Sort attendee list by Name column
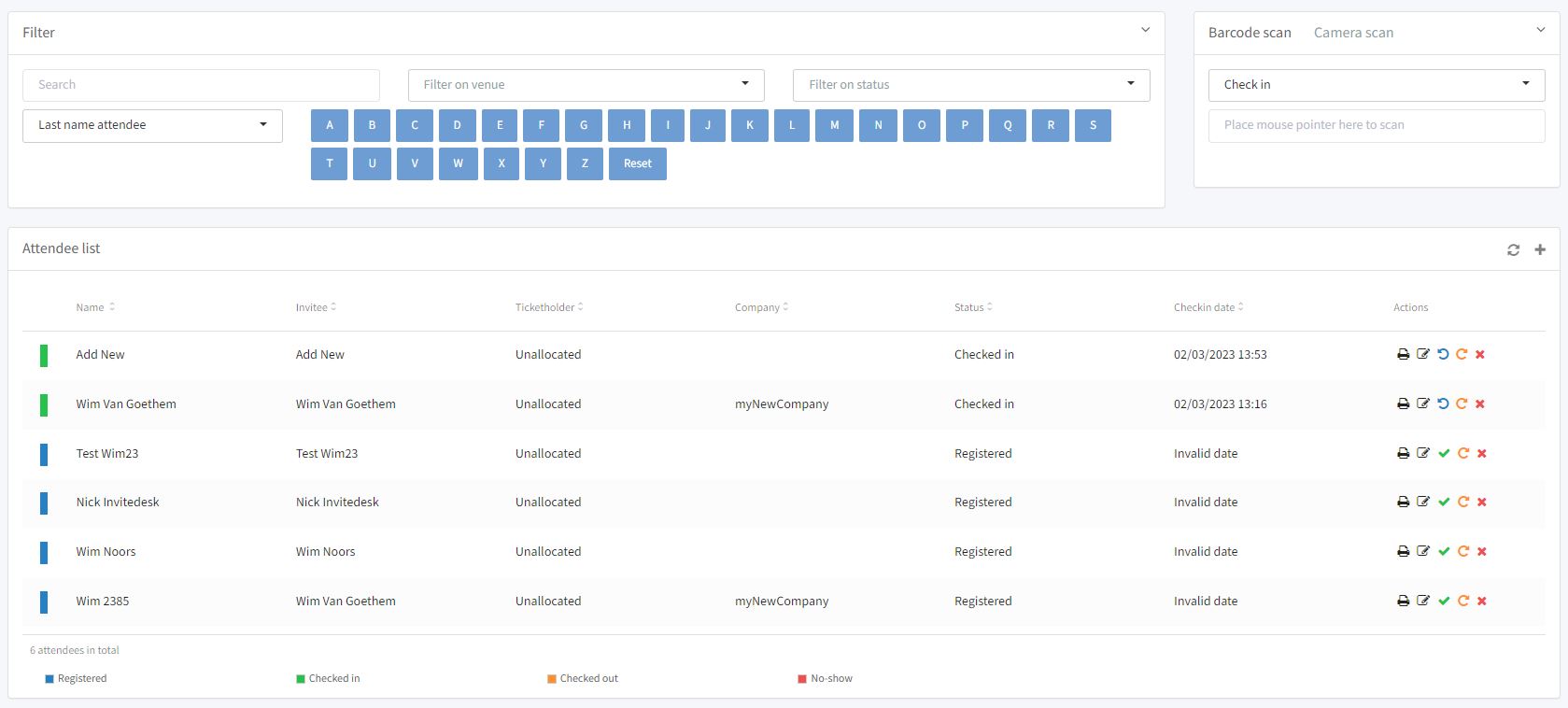The image size is (1568, 708). pos(95,307)
